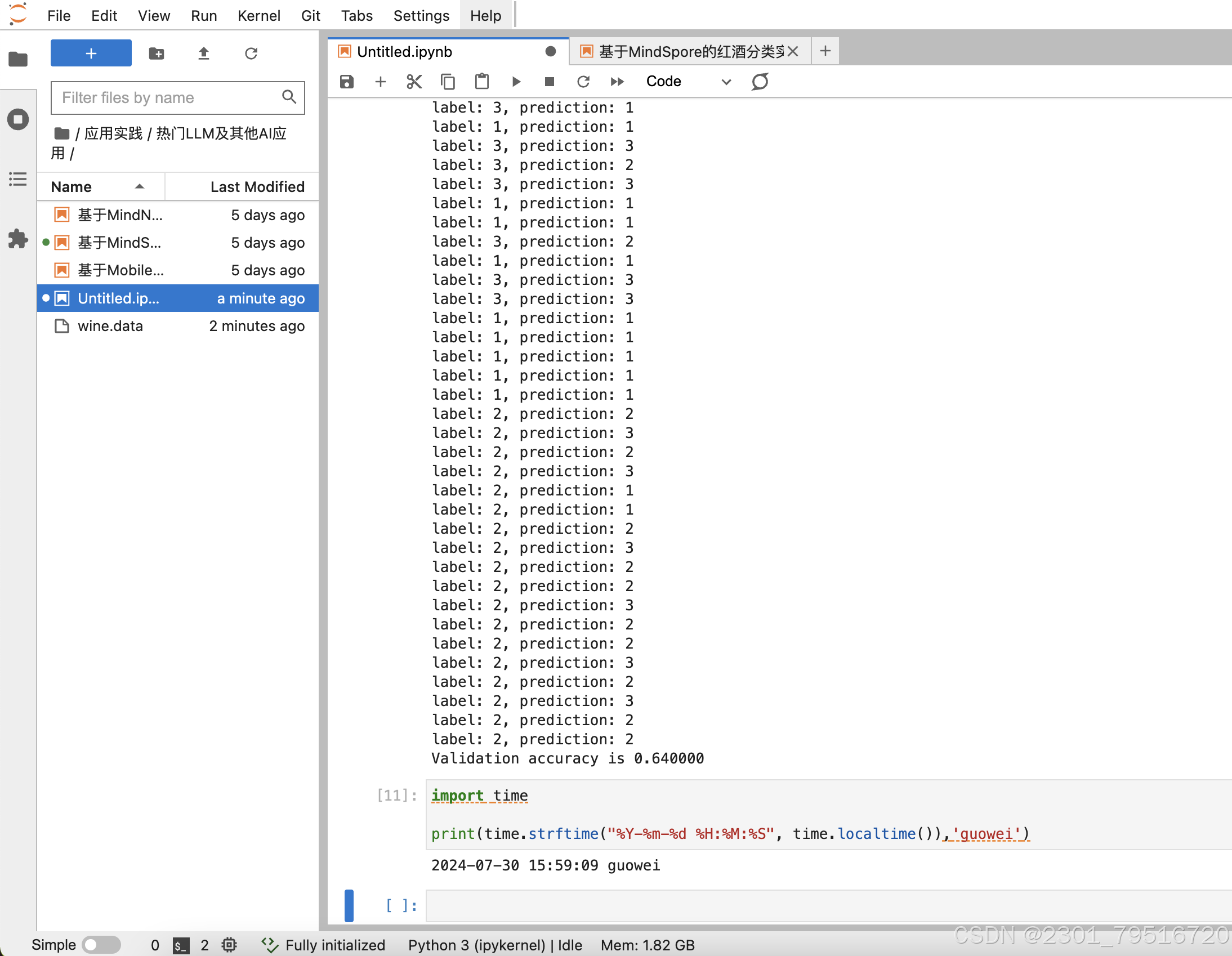The width and height of the screenshot is (1232, 956).
Task: Interrupt the kernel with the stop button
Action: coord(549,82)
